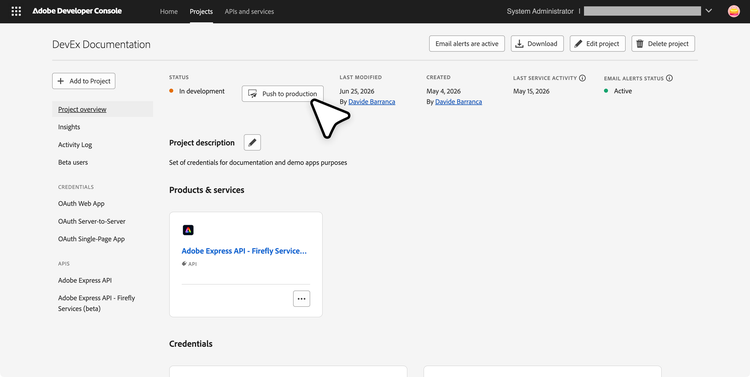Screen dimensions: 750x377
Task: Click the Push to production button
Action: [x=283, y=94]
